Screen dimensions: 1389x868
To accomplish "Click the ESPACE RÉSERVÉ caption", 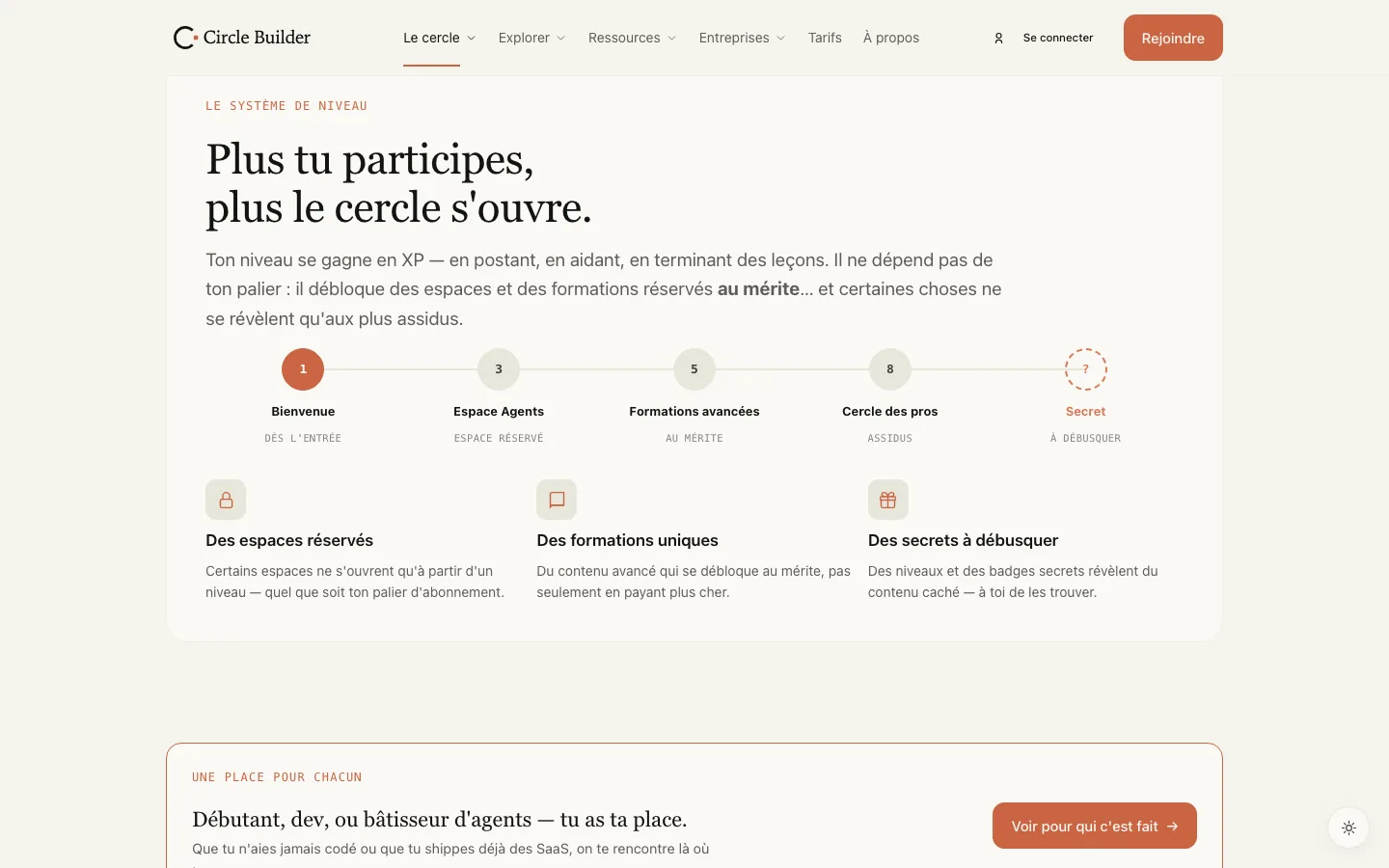I will point(499,438).
